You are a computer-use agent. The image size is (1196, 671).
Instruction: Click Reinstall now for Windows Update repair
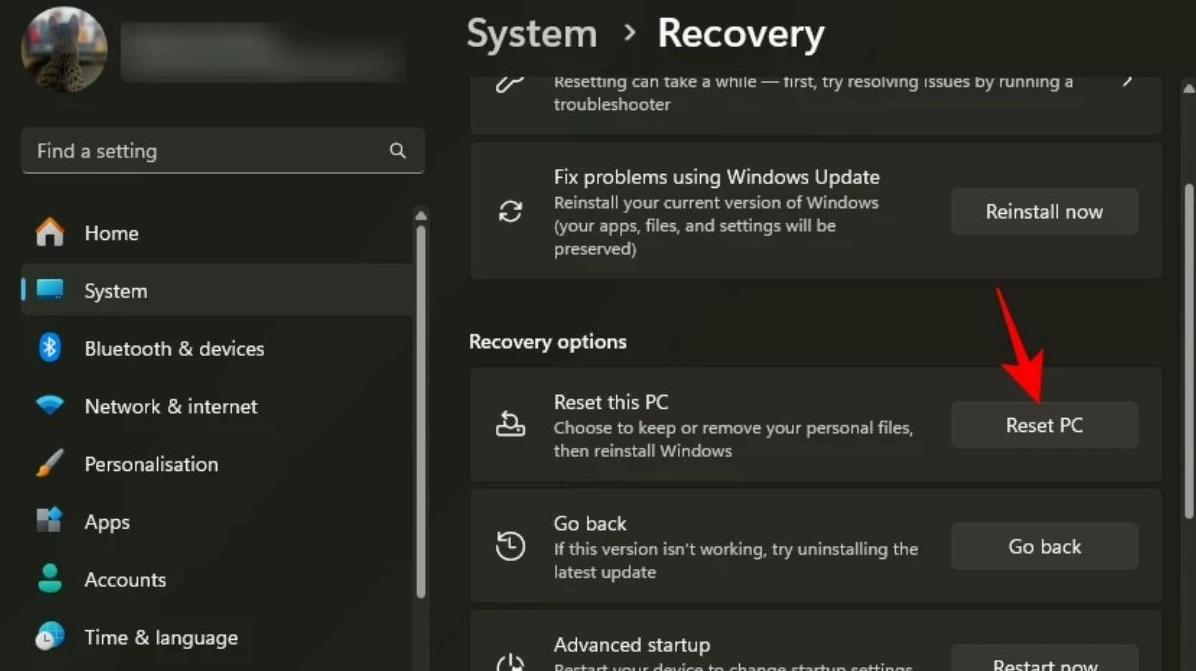(x=1044, y=211)
